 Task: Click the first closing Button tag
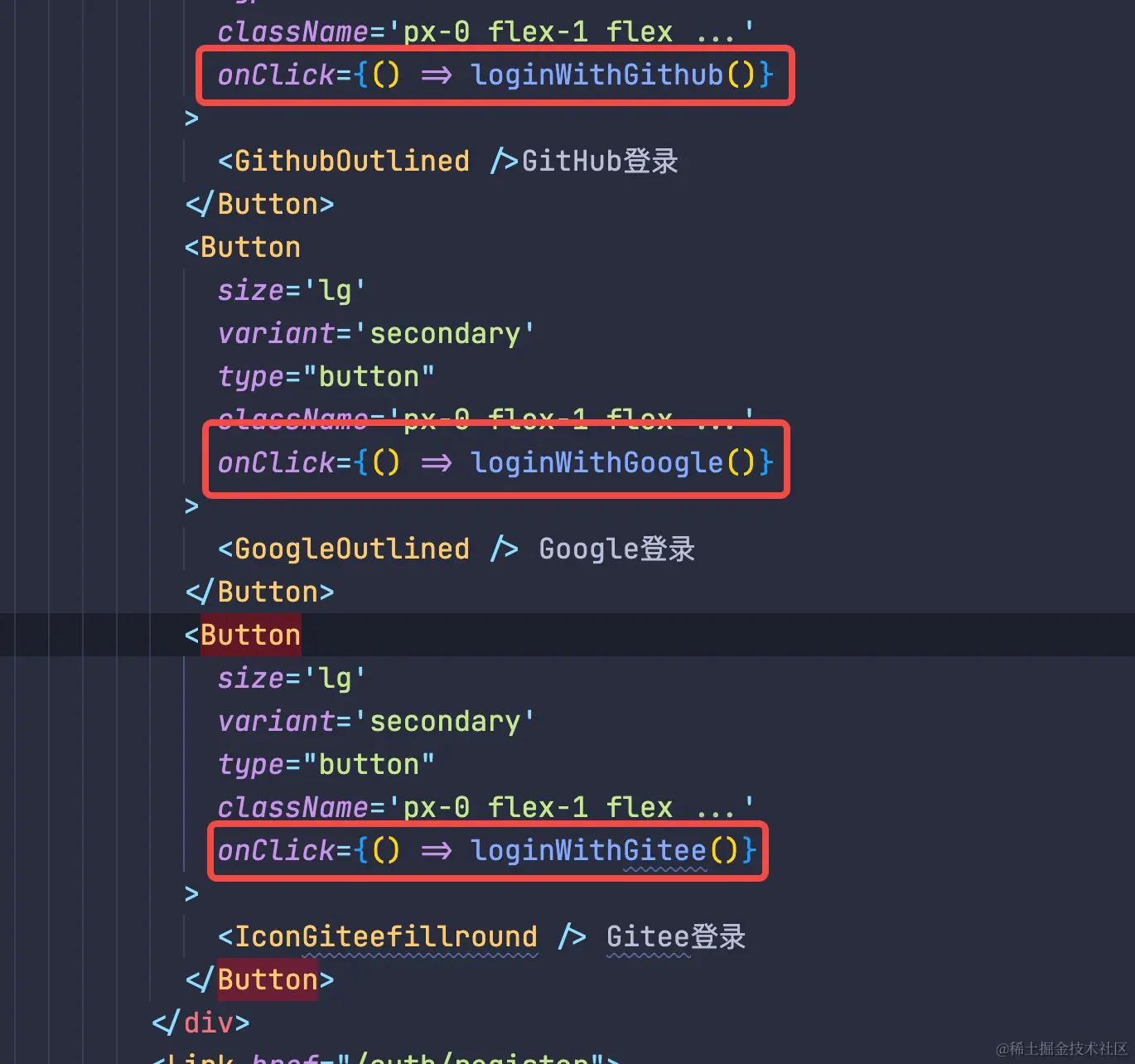tap(259, 204)
